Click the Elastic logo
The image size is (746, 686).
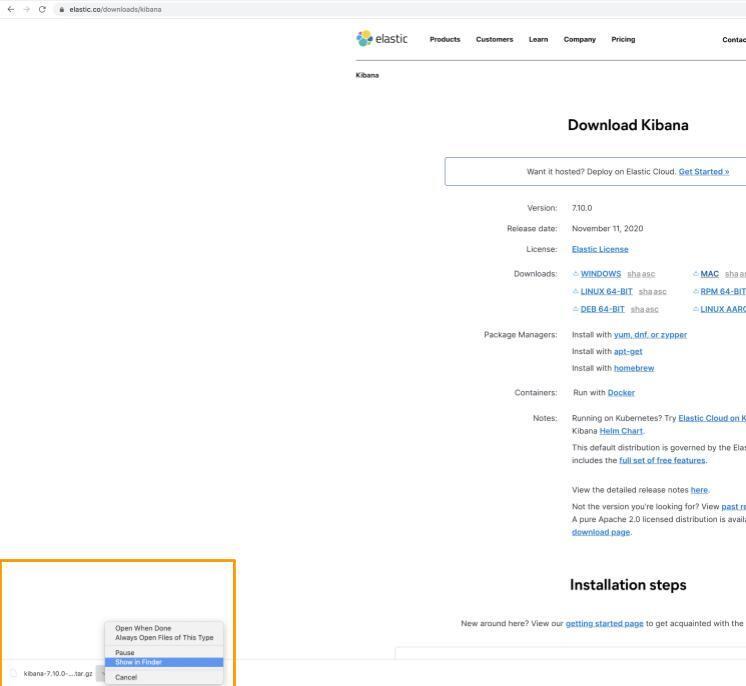pyautogui.click(x=382, y=39)
